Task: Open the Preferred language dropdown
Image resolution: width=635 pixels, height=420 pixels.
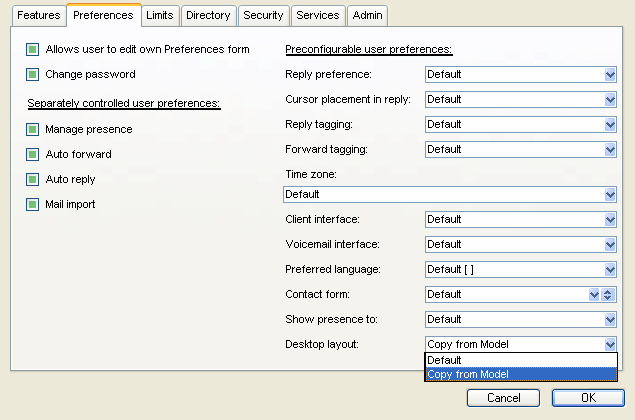Action: (x=610, y=269)
